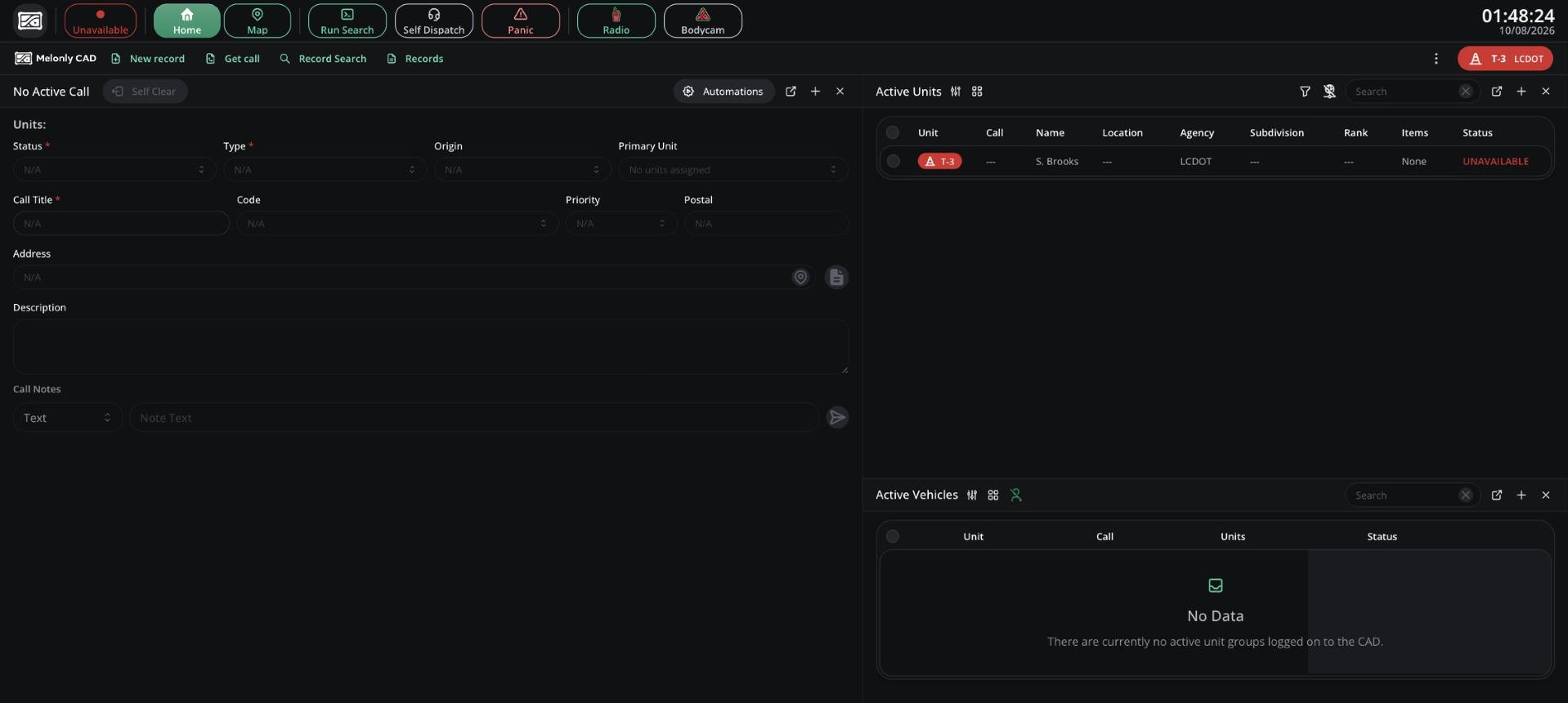Trigger the Panic button
Image resolution: width=1568 pixels, height=703 pixels.
coord(521,20)
